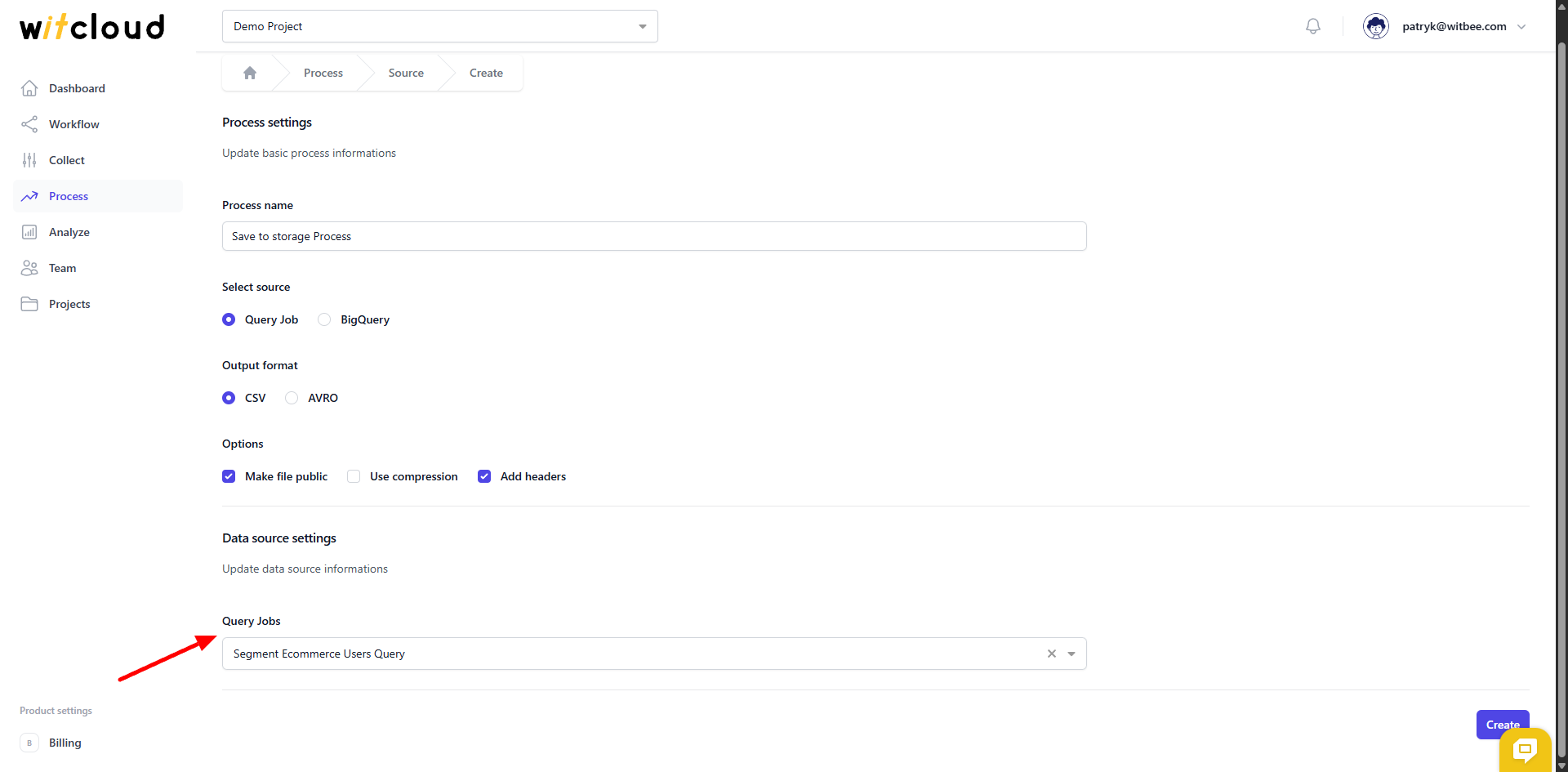Select BigQuery as the source
Viewport: 1568px width, 772px height.
[x=323, y=319]
